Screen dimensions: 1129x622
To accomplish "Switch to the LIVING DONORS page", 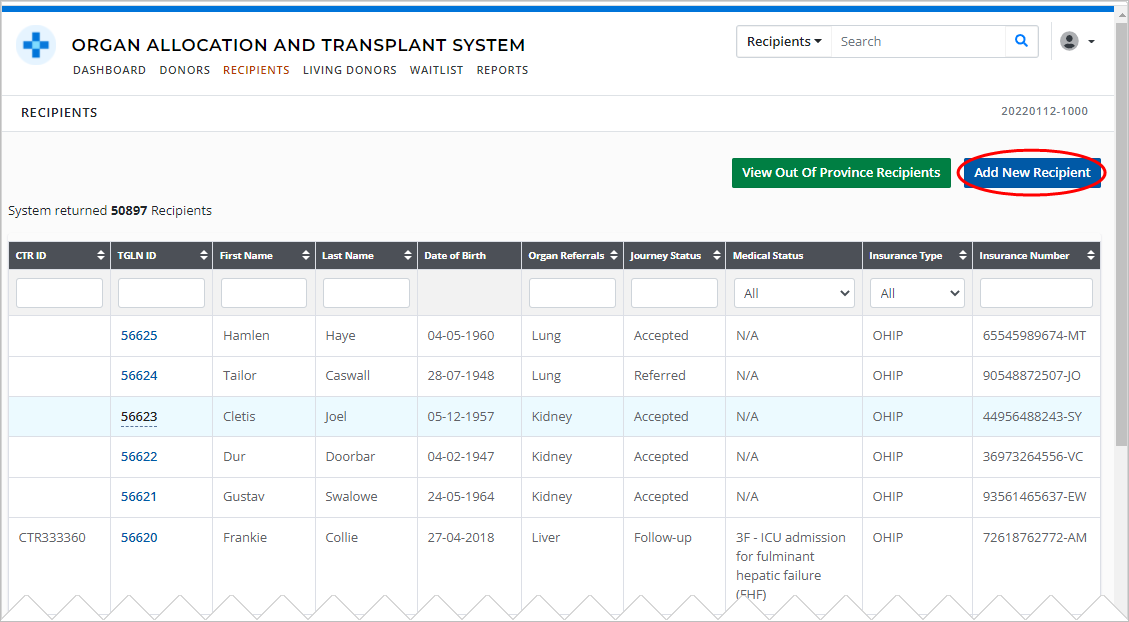I will point(349,70).
